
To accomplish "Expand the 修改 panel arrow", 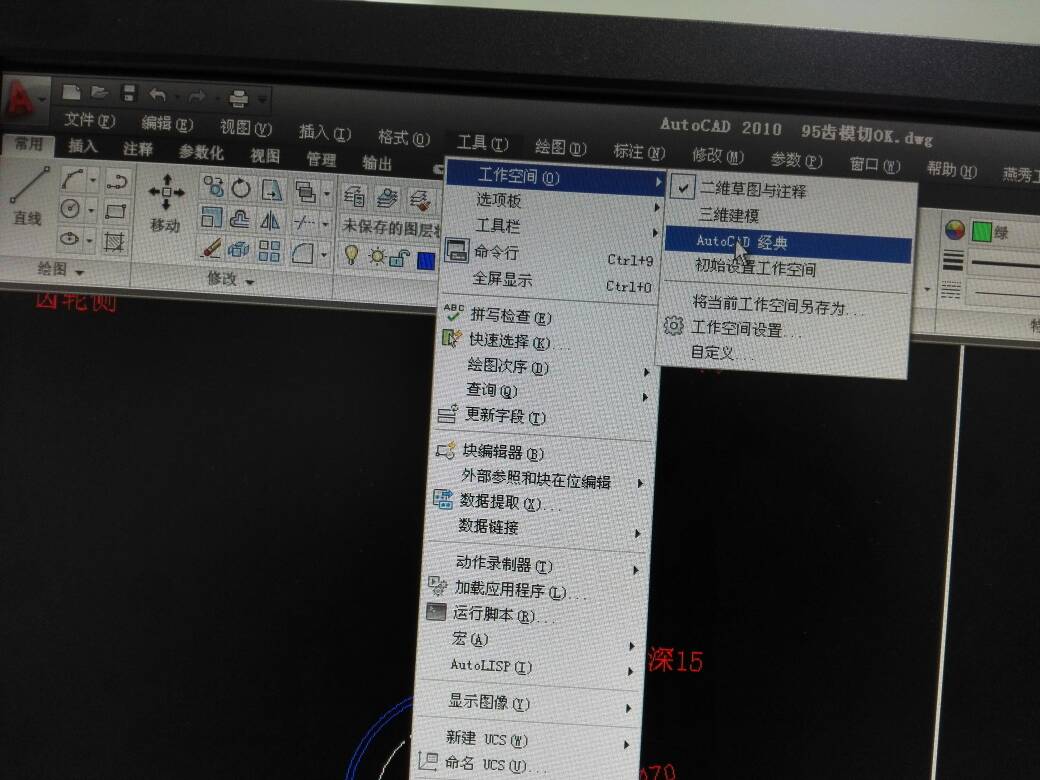I will [x=250, y=282].
